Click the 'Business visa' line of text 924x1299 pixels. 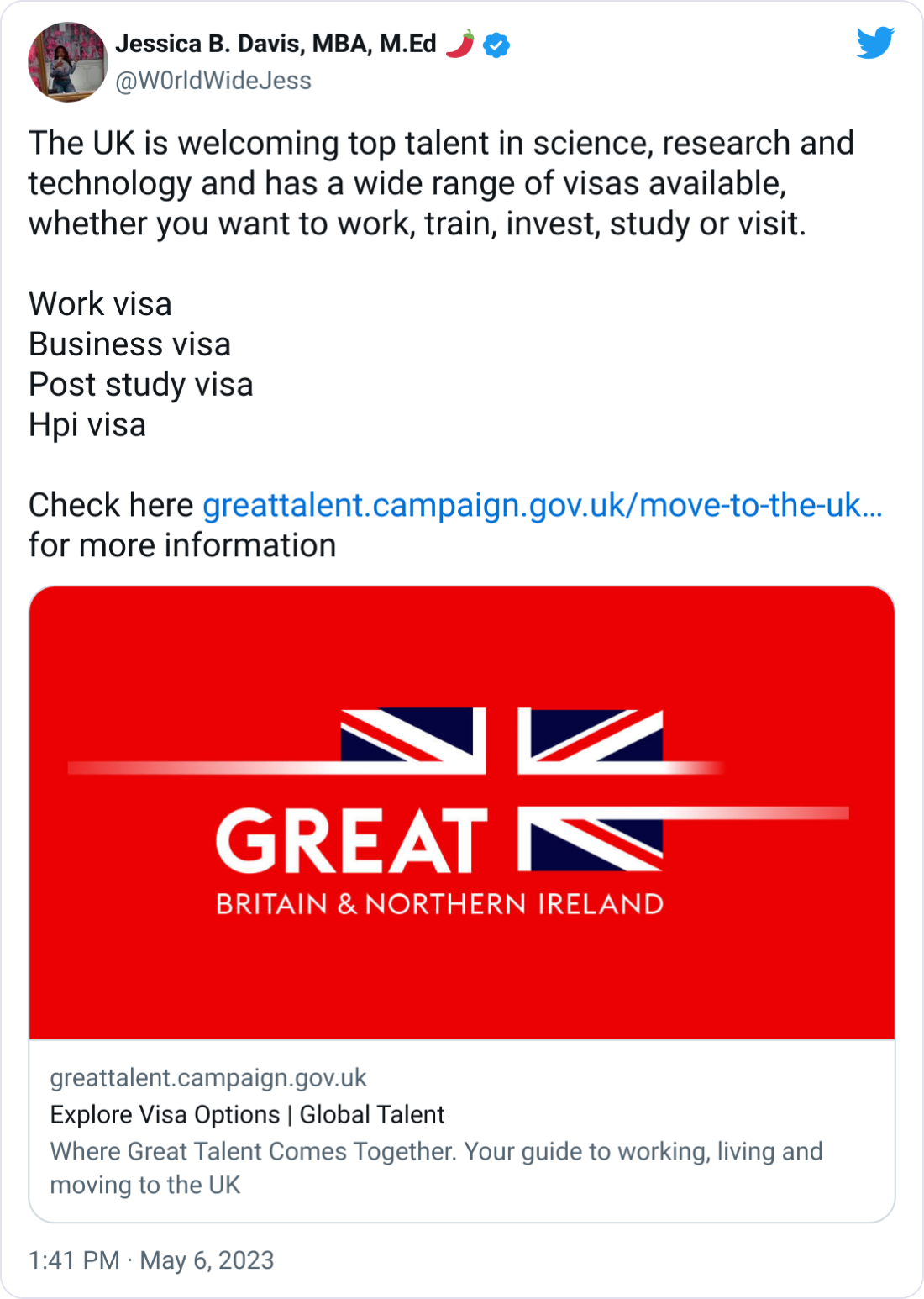tap(129, 344)
